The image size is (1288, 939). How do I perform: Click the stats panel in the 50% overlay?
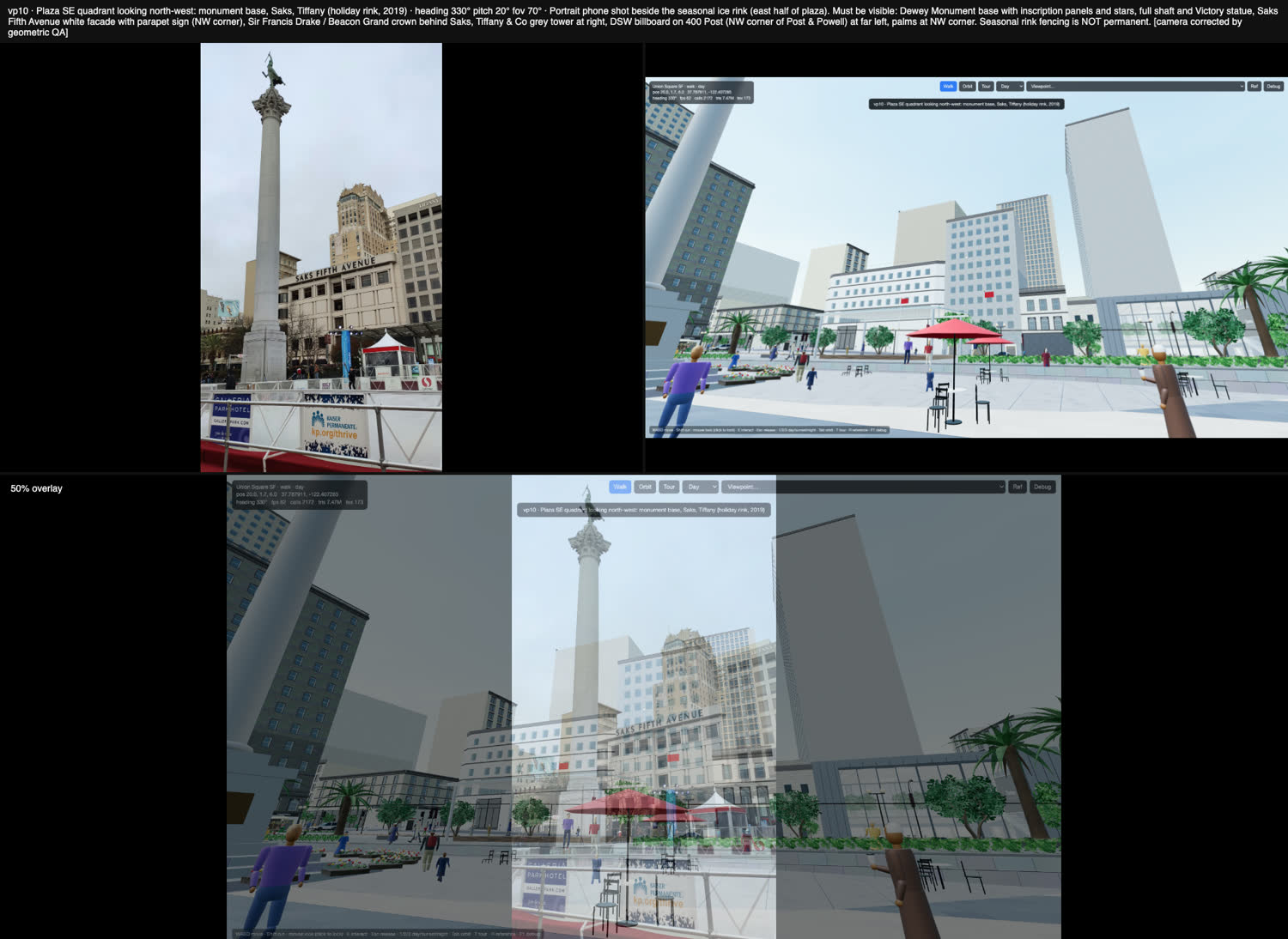point(299,494)
